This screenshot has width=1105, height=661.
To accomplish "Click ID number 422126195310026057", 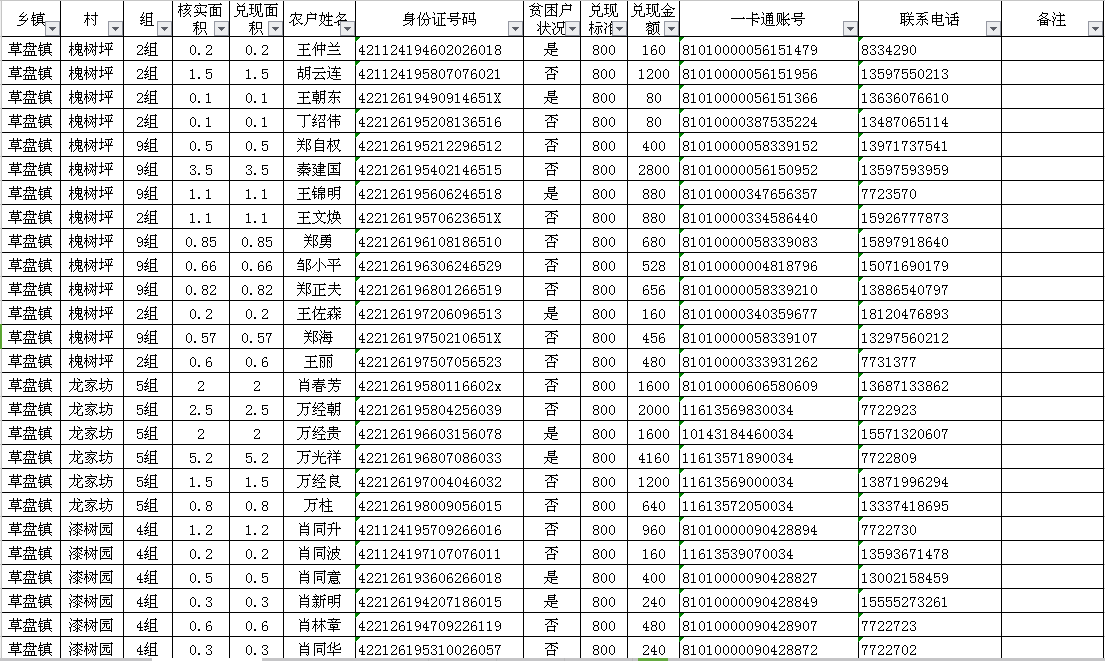I will (430, 649).
